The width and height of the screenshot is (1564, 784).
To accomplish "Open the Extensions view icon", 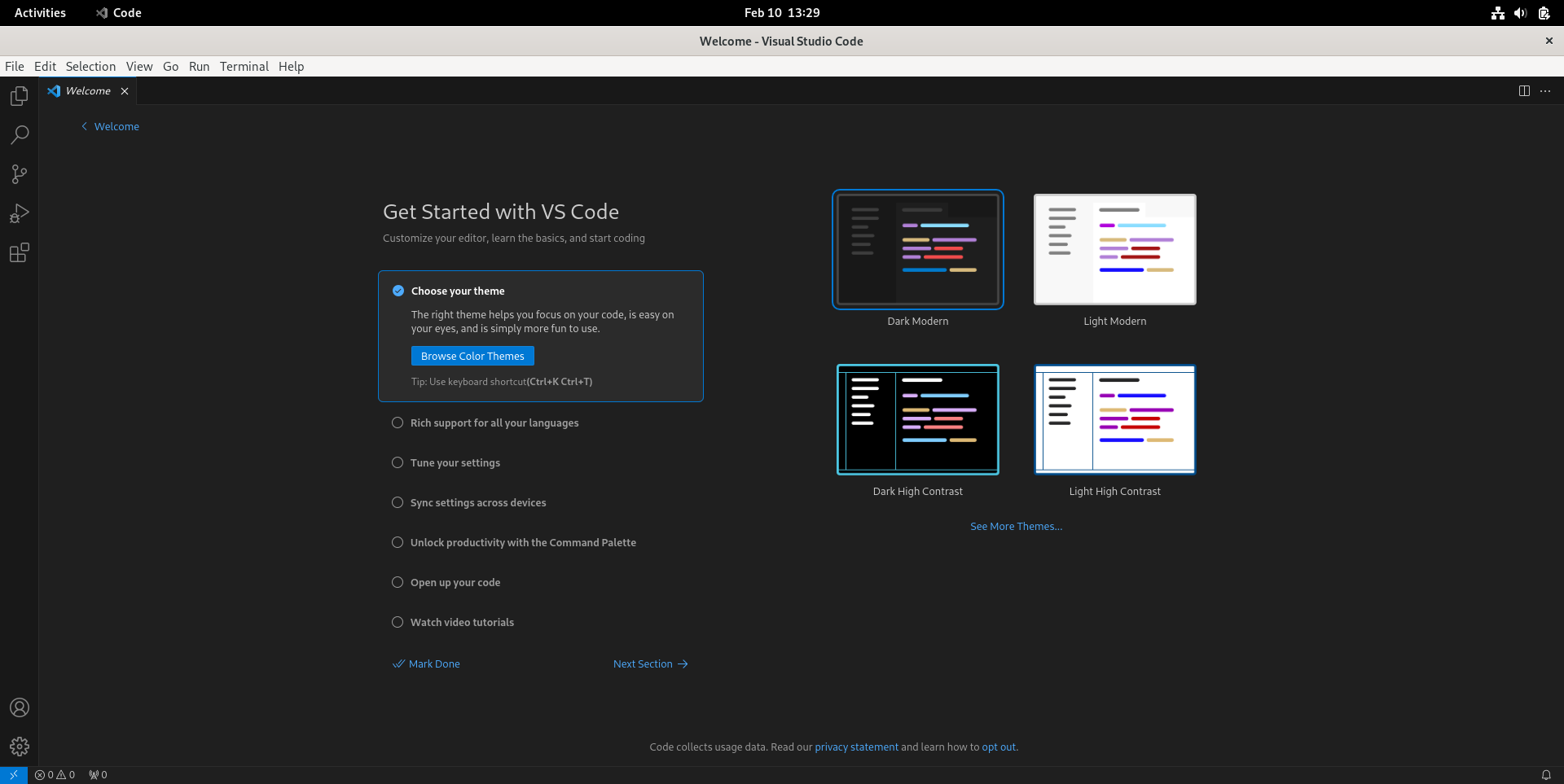I will pos(20,252).
